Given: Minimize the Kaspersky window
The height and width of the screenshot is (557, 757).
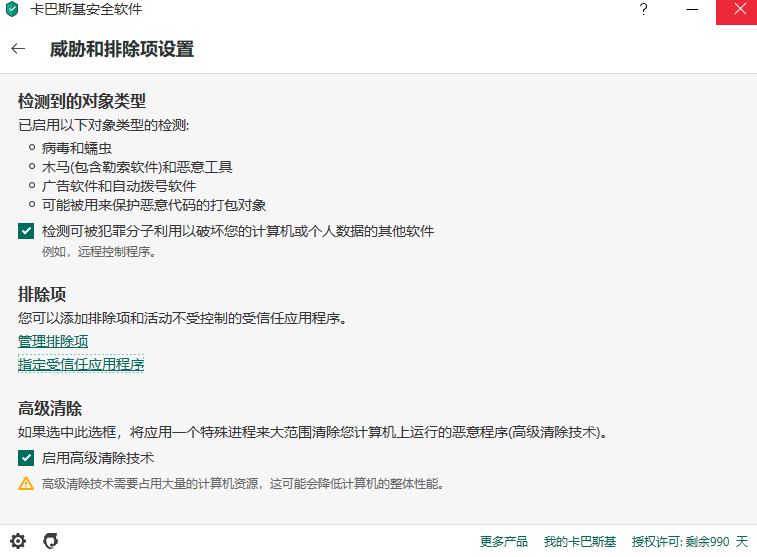Looking at the screenshot, I should click(x=692, y=9).
